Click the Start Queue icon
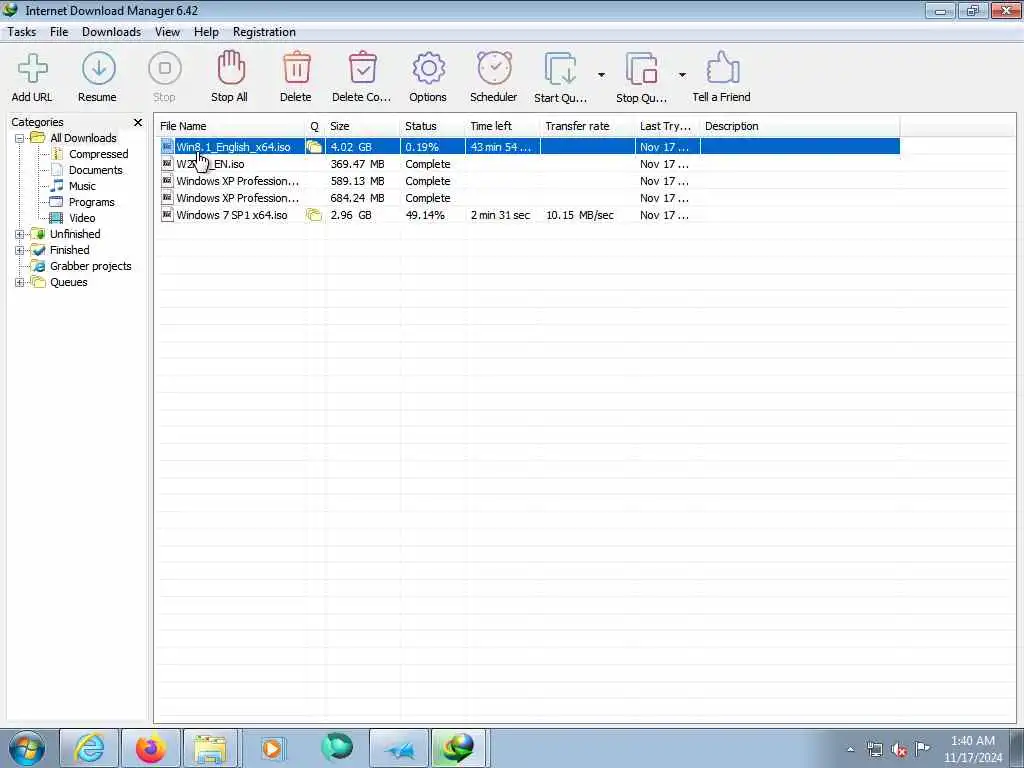1024x768 pixels. pyautogui.click(x=561, y=69)
